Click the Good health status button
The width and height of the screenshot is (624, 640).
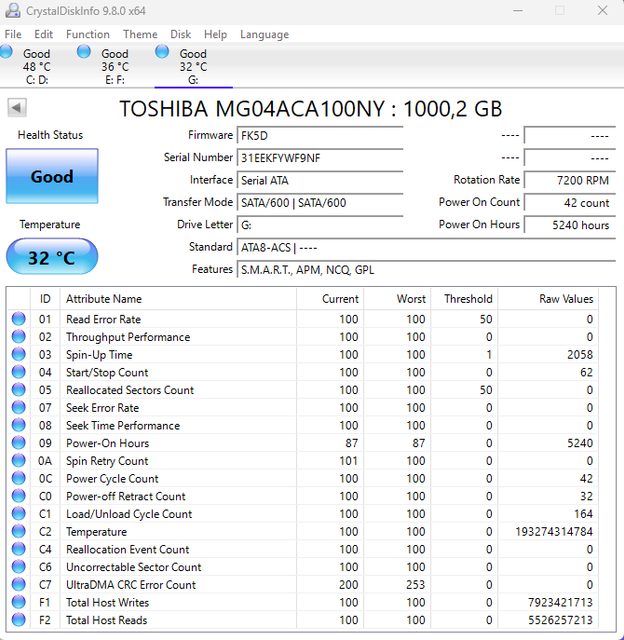click(52, 176)
